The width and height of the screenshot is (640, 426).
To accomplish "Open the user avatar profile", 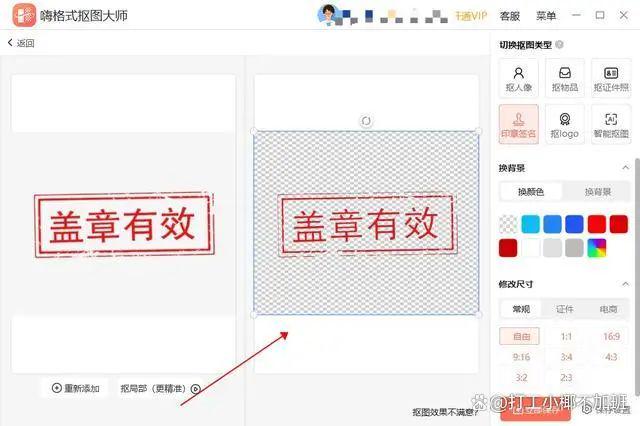I will (x=328, y=14).
